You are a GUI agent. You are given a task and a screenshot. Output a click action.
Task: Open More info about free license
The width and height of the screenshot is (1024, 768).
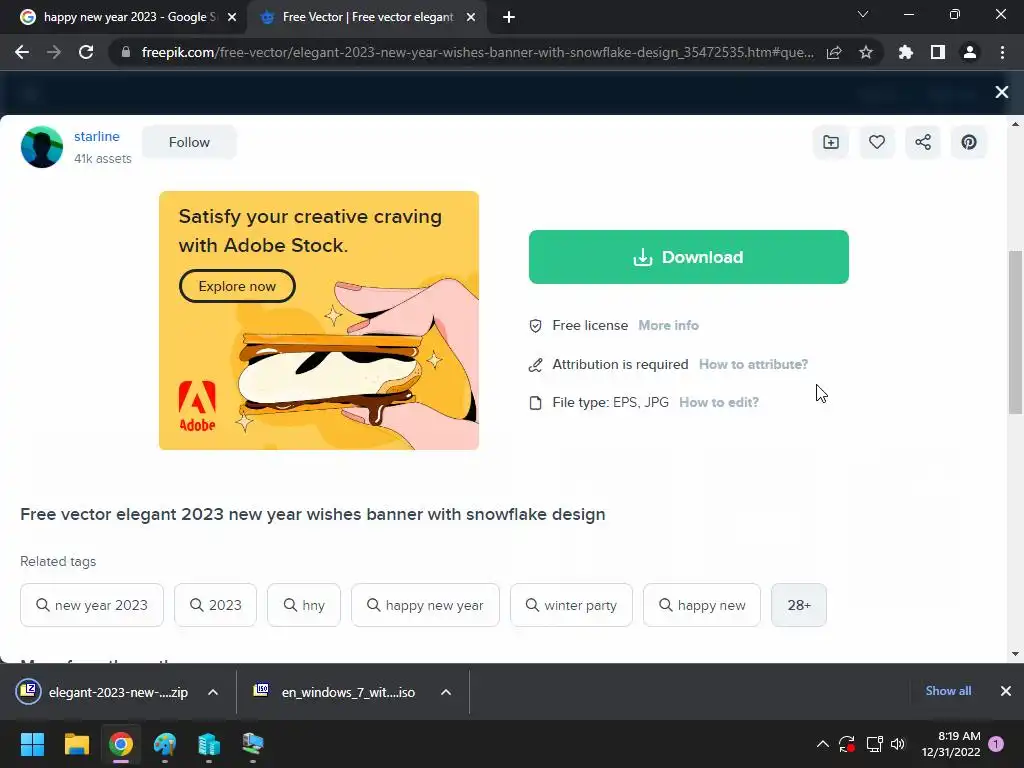click(x=668, y=325)
